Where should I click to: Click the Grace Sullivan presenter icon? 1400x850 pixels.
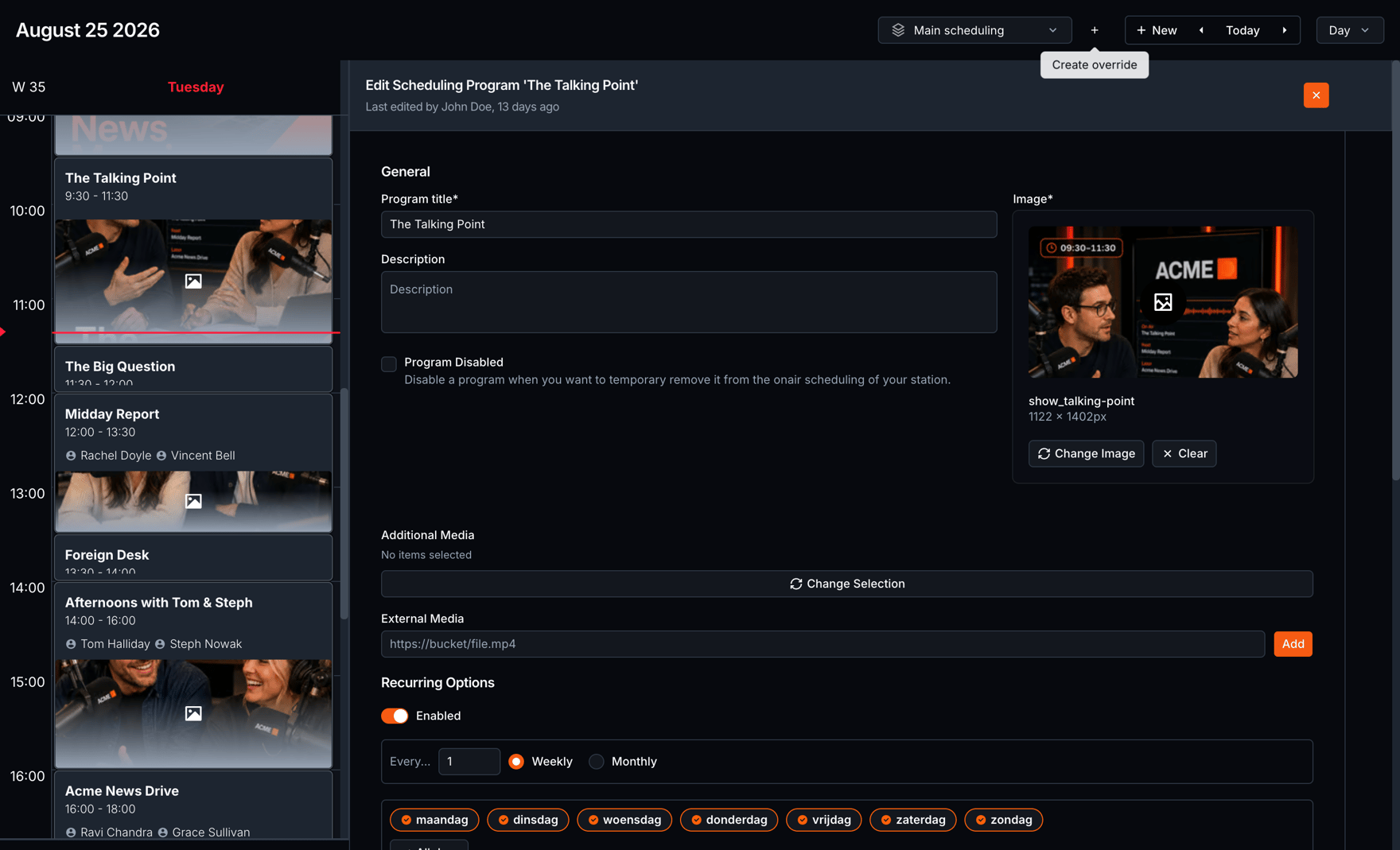(163, 833)
